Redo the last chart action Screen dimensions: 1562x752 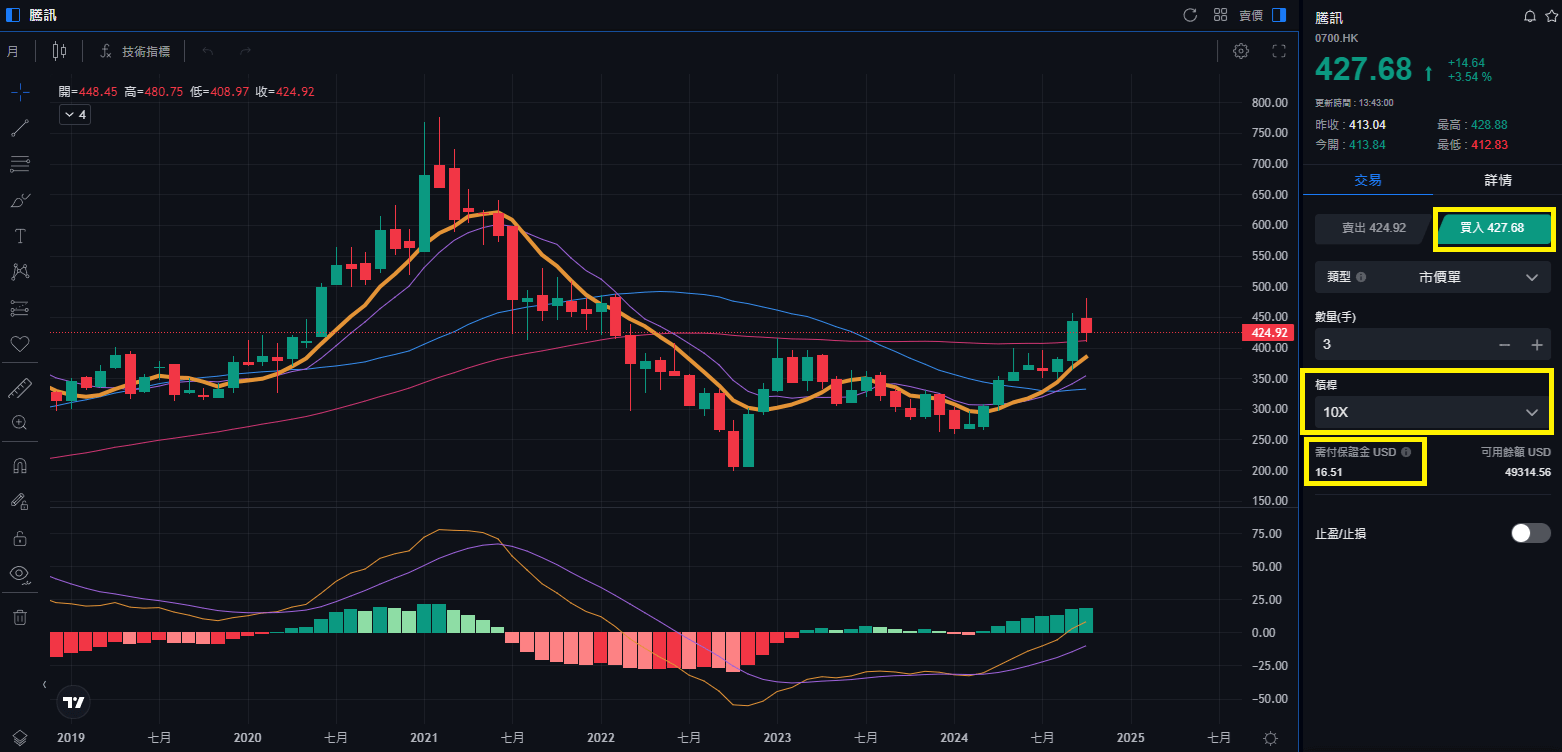click(245, 51)
